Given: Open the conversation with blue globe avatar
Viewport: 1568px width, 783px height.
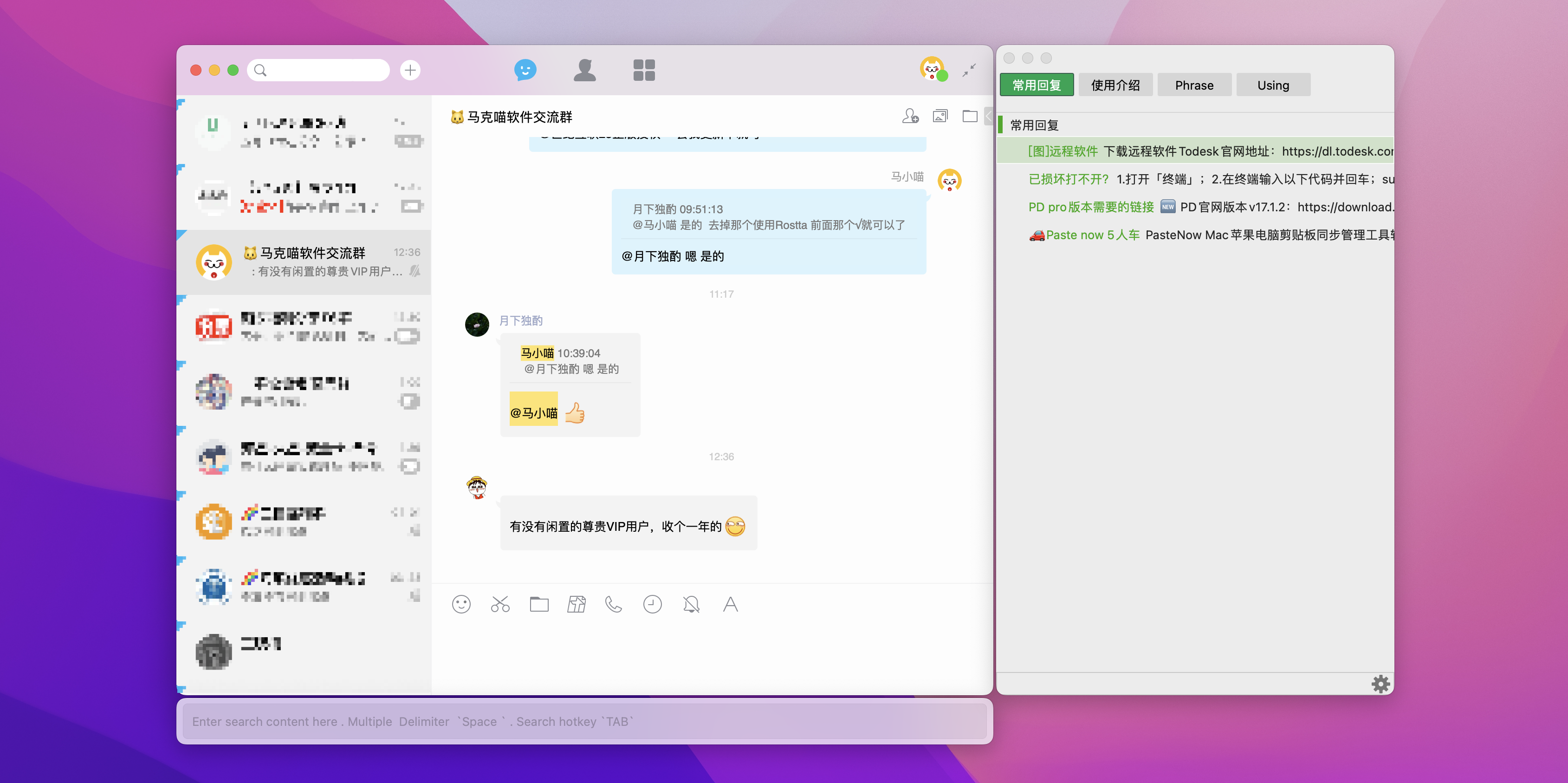Looking at the screenshot, I should click(304, 587).
